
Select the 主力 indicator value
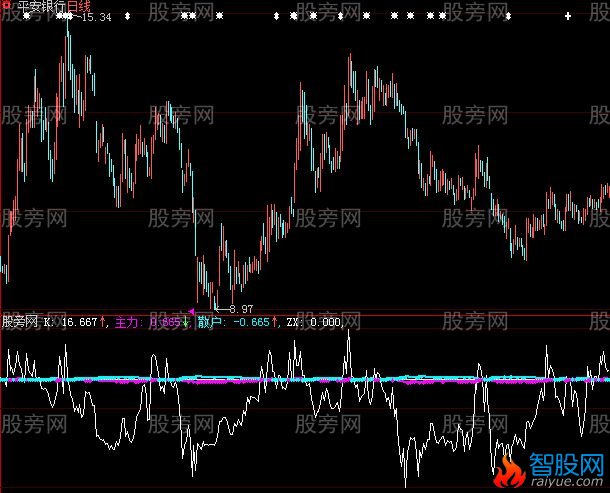[x=147, y=322]
